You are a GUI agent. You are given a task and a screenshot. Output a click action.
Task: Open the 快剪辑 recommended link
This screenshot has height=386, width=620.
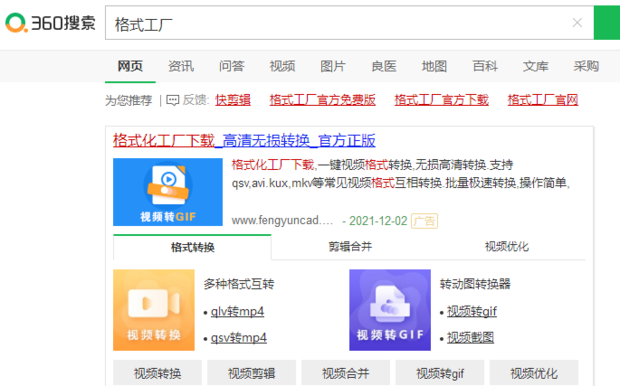233,100
